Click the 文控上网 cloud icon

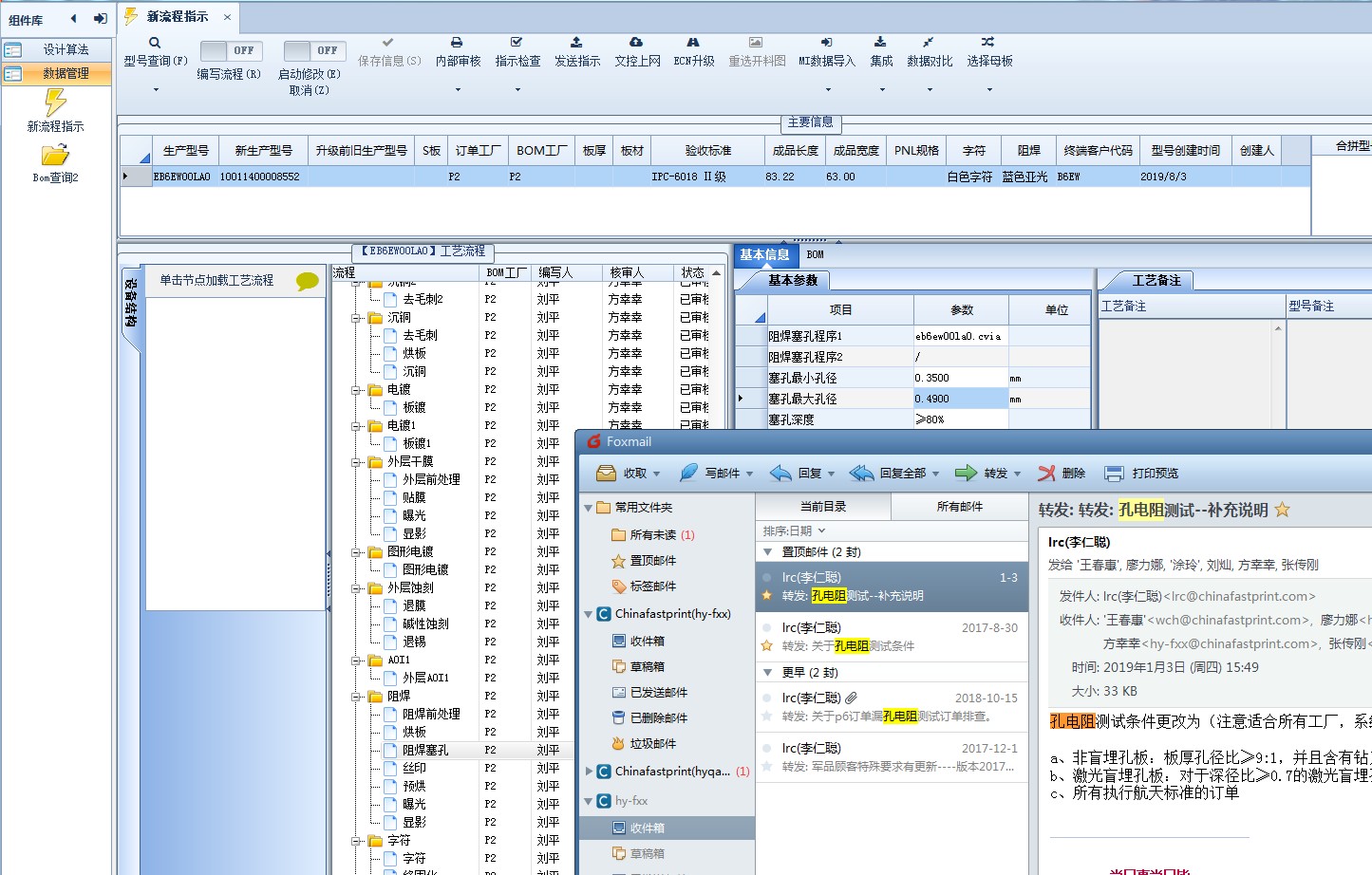(636, 43)
